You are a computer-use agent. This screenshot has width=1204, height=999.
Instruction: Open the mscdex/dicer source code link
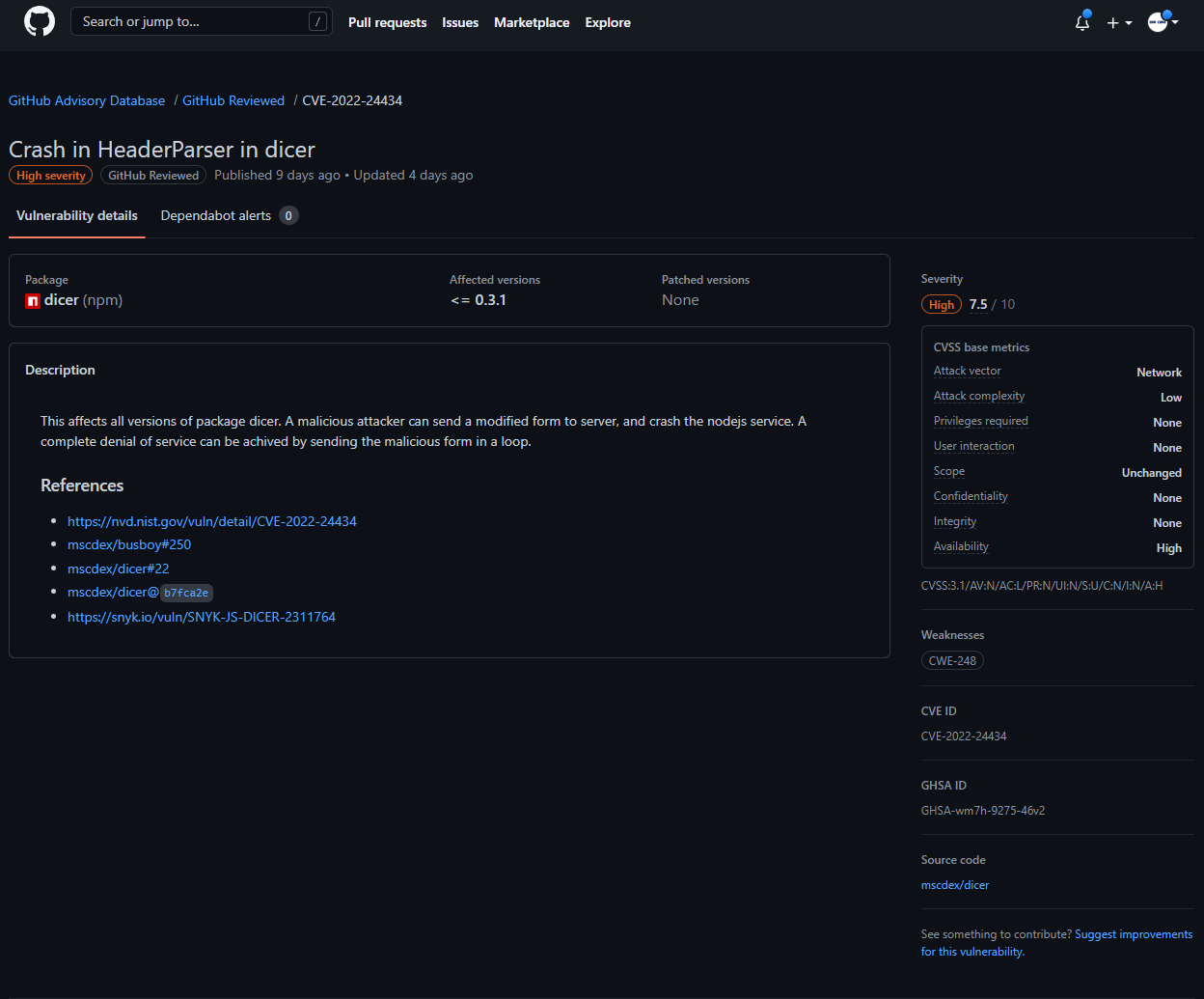click(955, 885)
